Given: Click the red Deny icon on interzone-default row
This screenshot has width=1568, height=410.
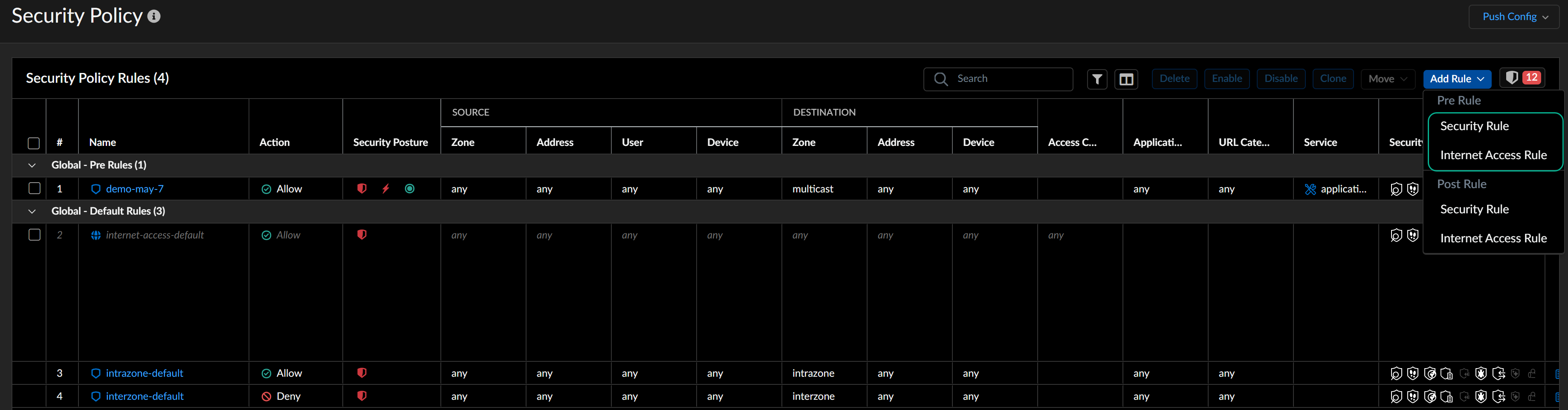Looking at the screenshot, I should [x=266, y=397].
